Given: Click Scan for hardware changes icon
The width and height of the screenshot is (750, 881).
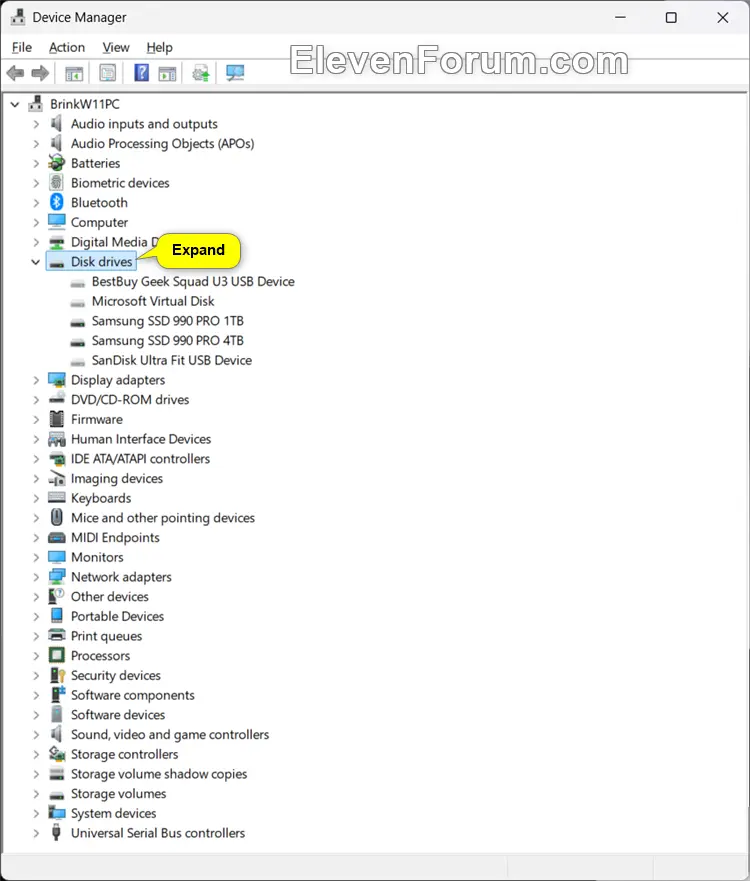Looking at the screenshot, I should (x=235, y=73).
